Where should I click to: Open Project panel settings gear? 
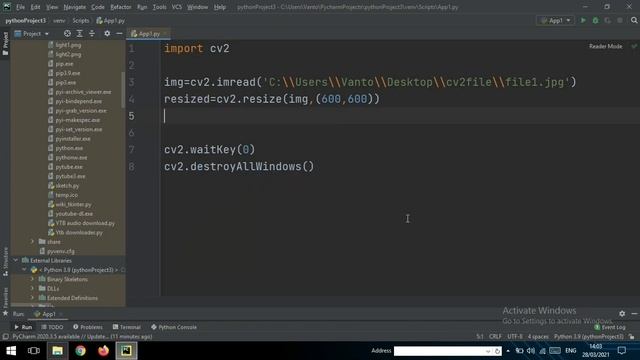tap(107, 33)
